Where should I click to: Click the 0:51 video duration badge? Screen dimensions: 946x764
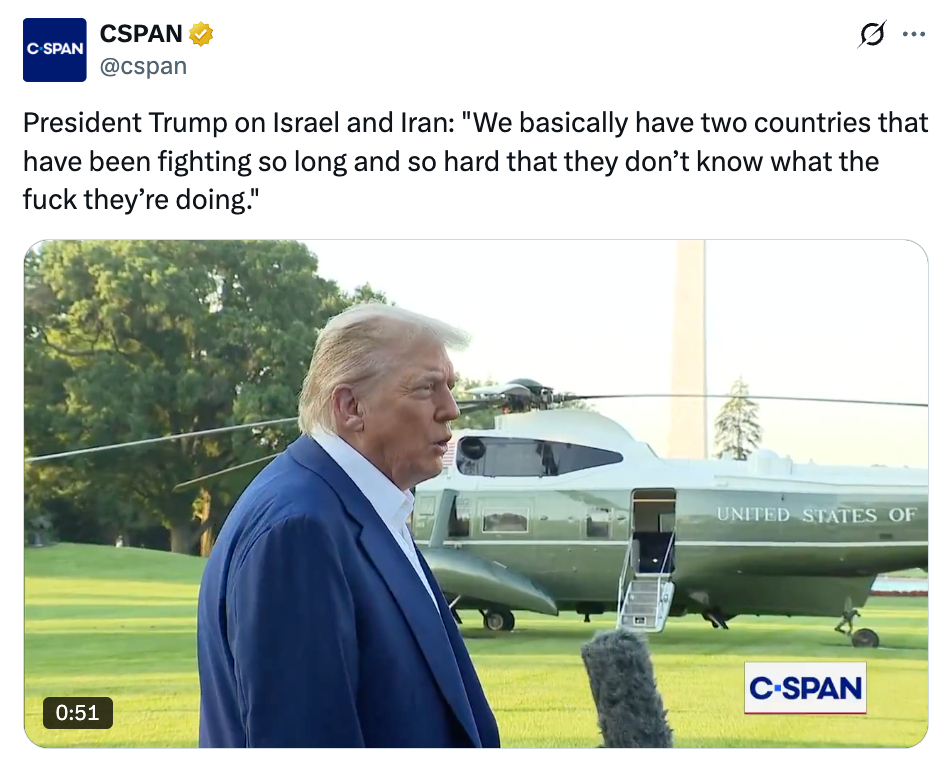pyautogui.click(x=78, y=713)
